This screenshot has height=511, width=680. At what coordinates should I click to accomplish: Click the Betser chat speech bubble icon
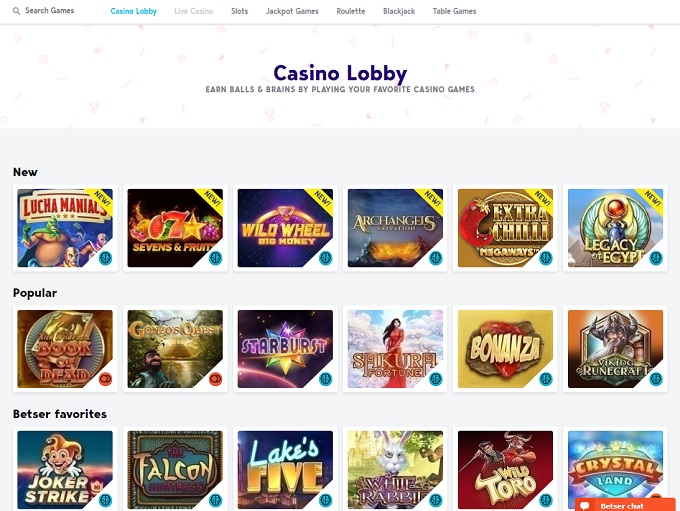tap(585, 506)
